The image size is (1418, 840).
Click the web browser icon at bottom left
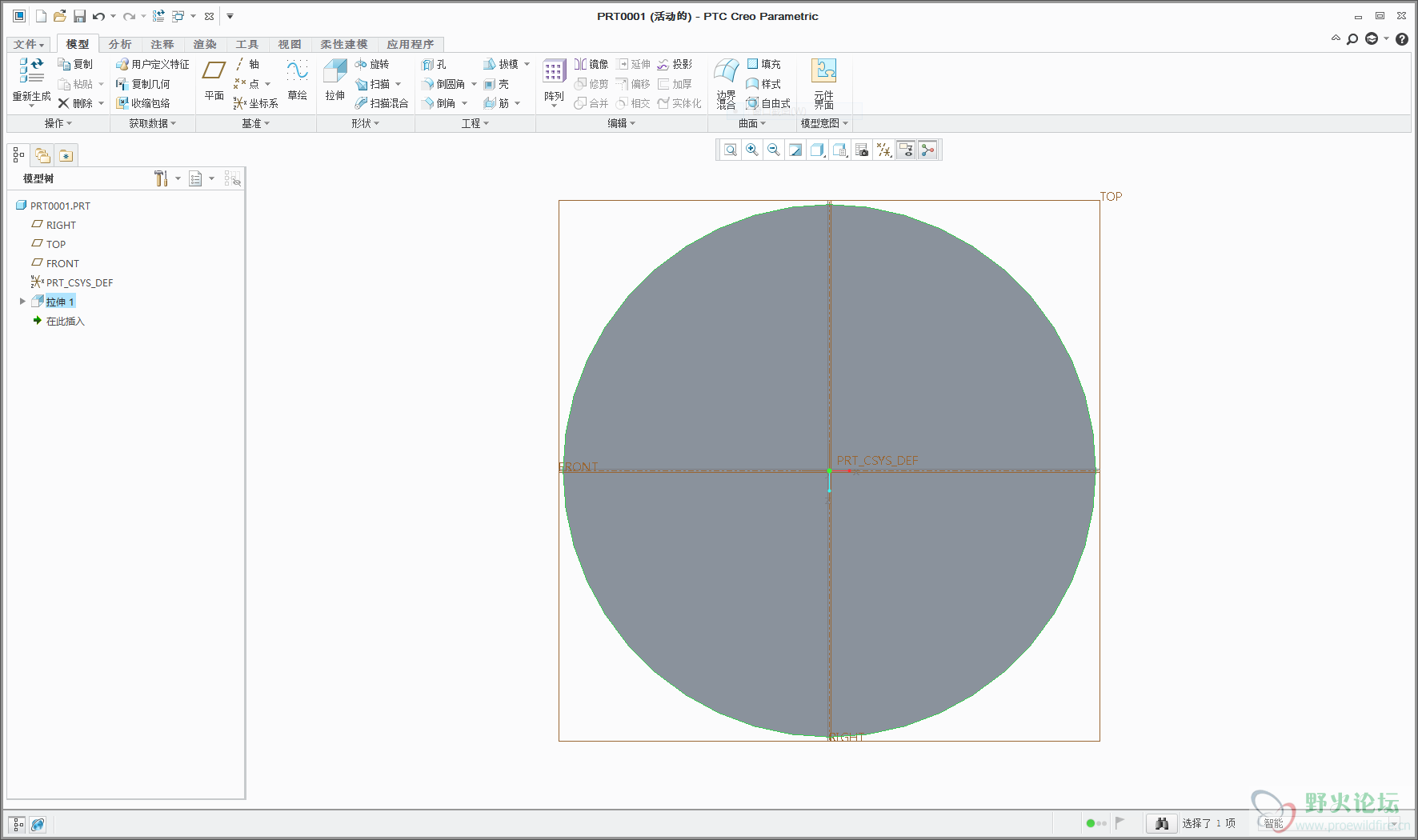click(38, 824)
